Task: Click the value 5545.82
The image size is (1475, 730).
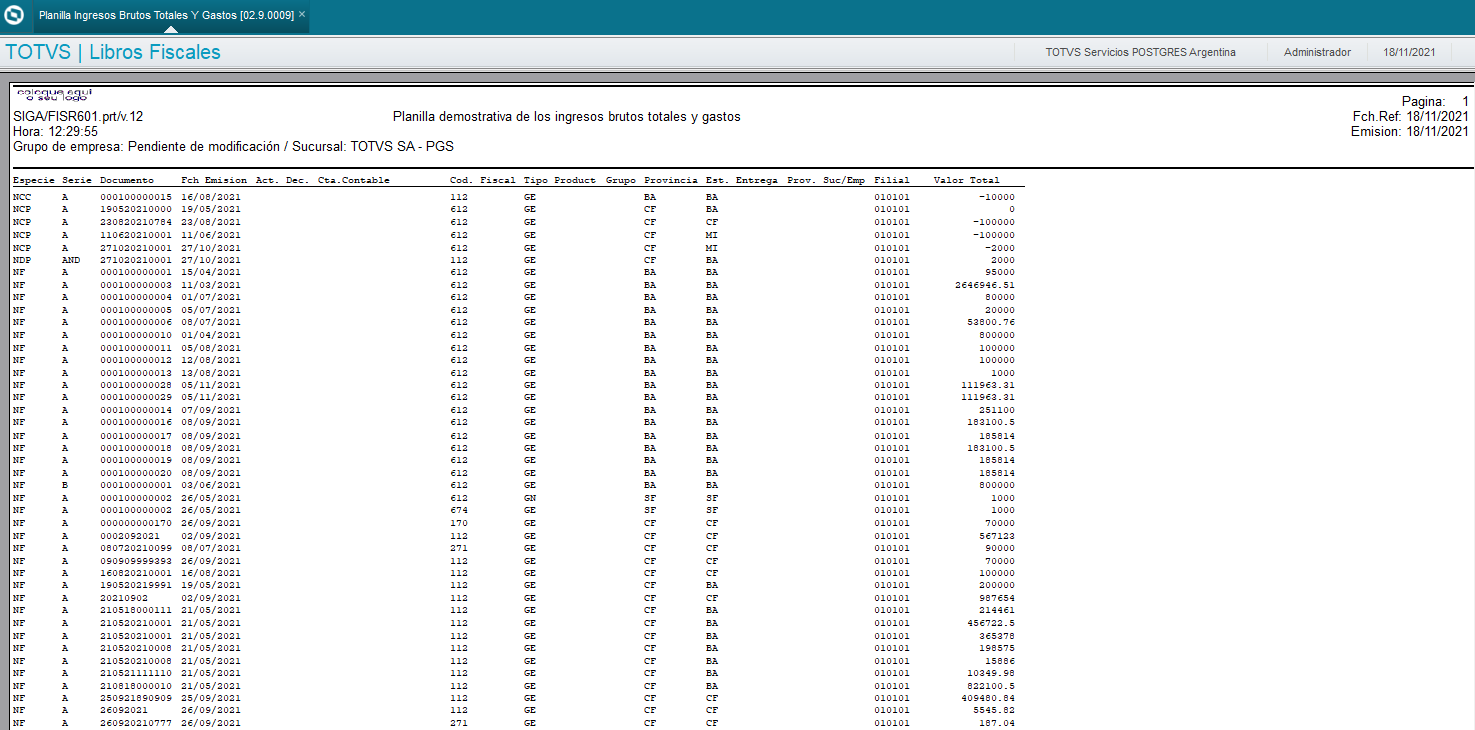Action: click(994, 711)
